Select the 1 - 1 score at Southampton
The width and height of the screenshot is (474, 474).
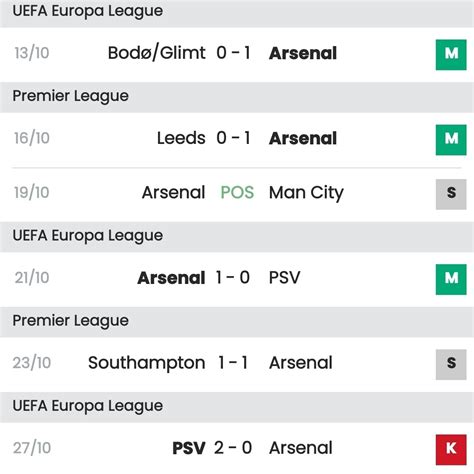point(233,363)
